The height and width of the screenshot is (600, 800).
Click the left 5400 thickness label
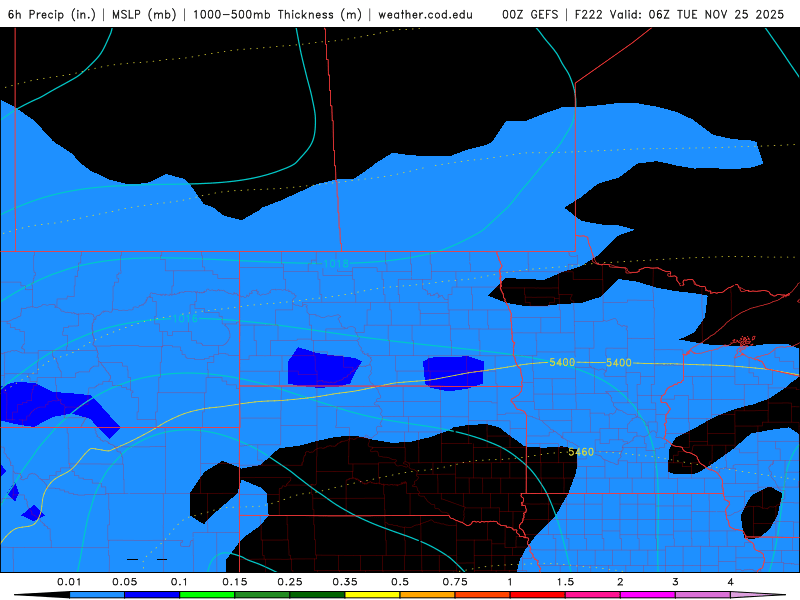tap(562, 362)
